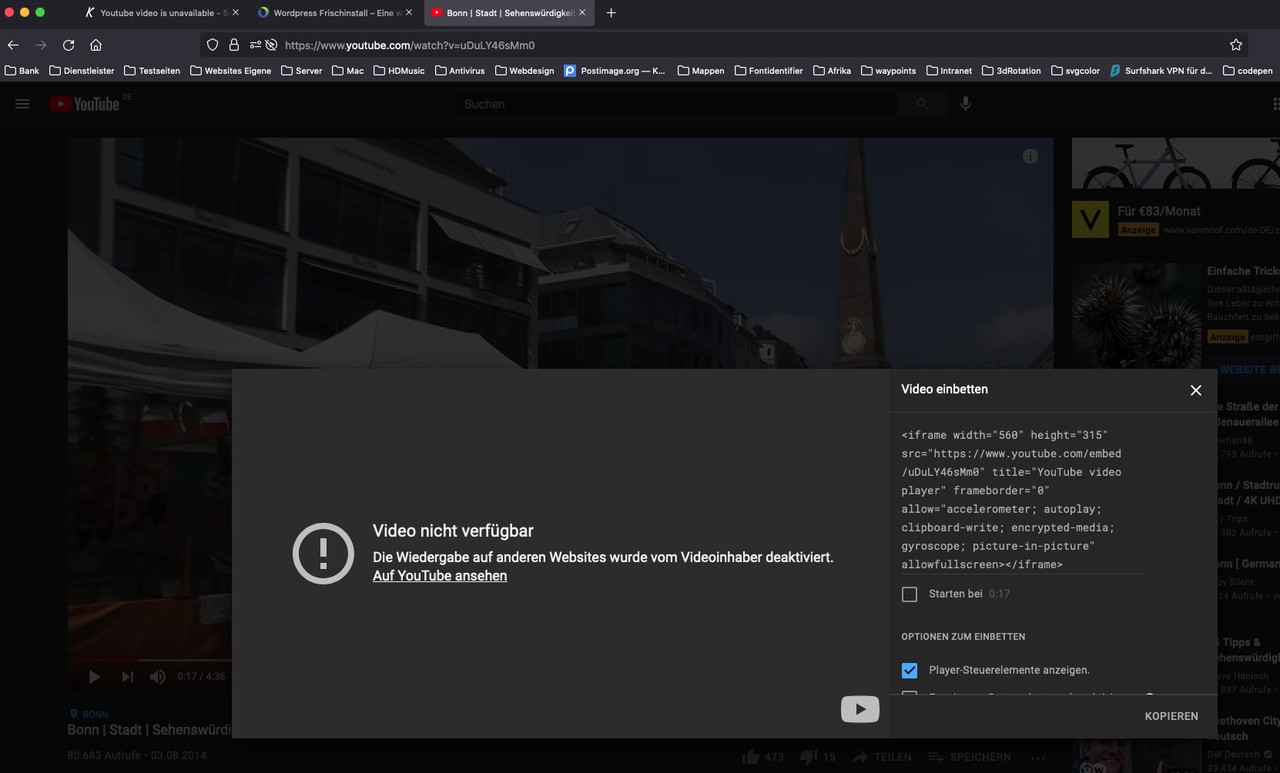
Task: Click KOPIEREN to copy embed code
Action: pos(1171,716)
